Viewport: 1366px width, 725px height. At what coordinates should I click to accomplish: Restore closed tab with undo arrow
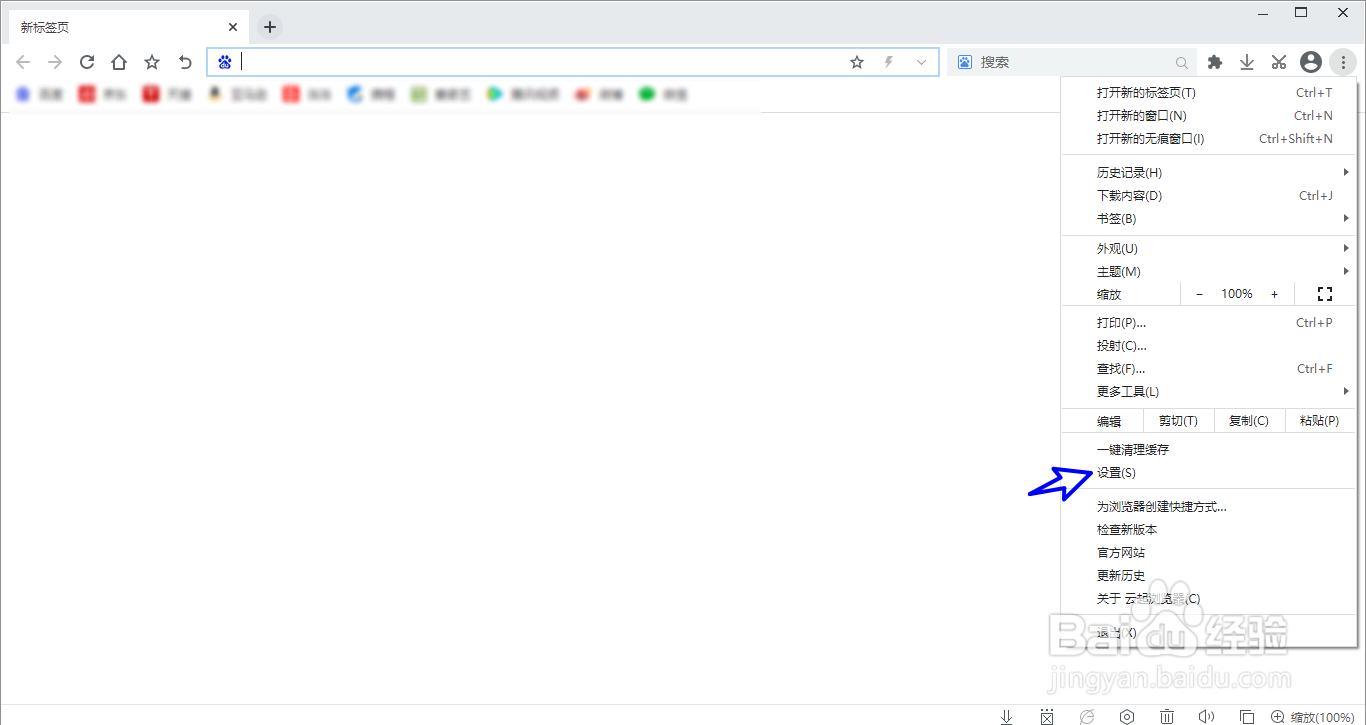coord(185,62)
